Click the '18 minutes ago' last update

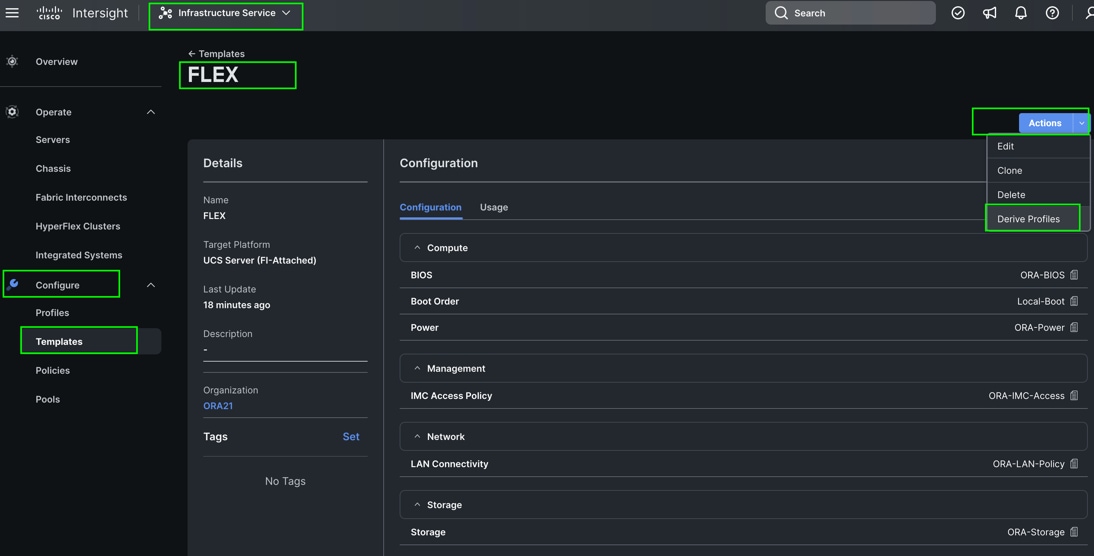click(237, 305)
